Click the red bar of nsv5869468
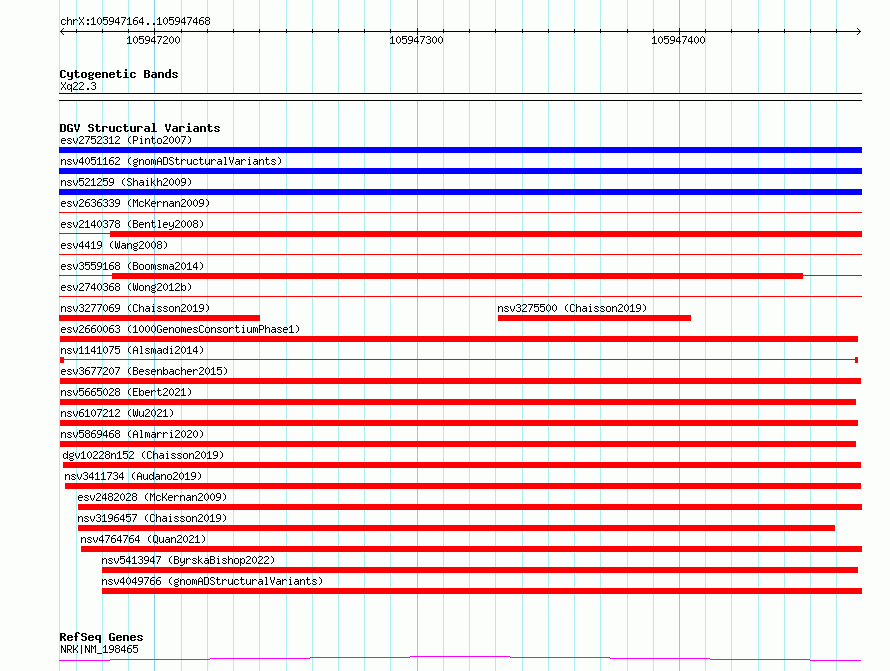890x671 pixels. [457, 444]
